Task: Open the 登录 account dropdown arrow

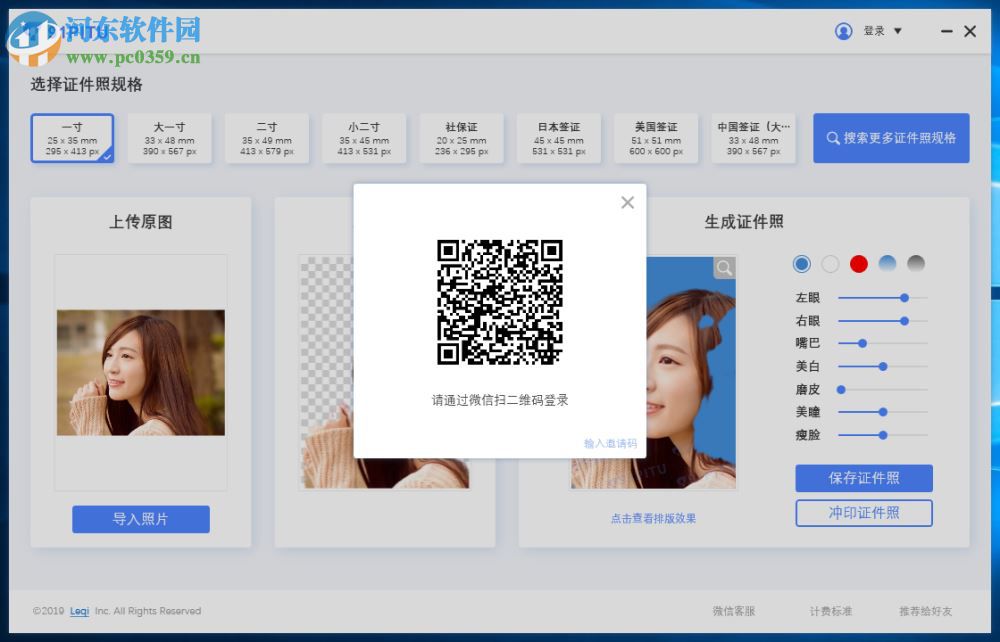Action: click(x=897, y=31)
